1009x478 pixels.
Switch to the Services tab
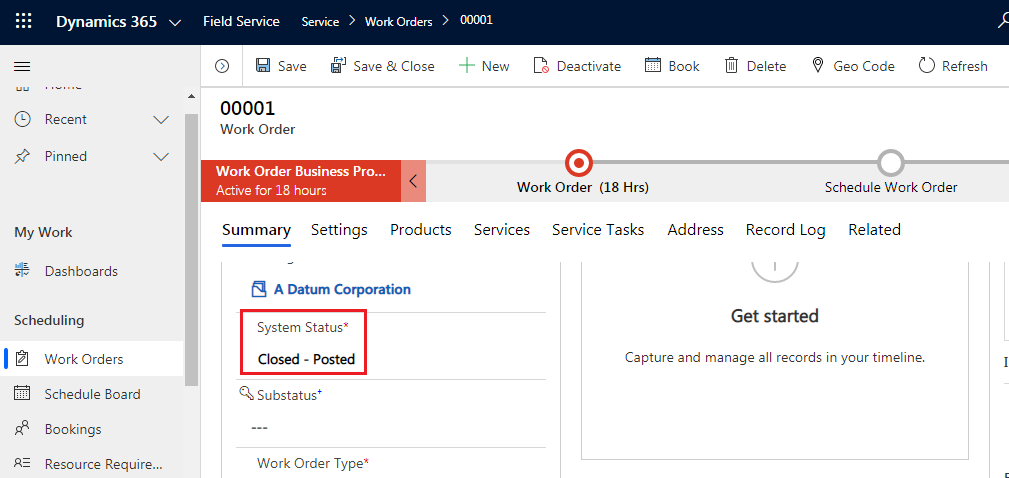coord(502,230)
